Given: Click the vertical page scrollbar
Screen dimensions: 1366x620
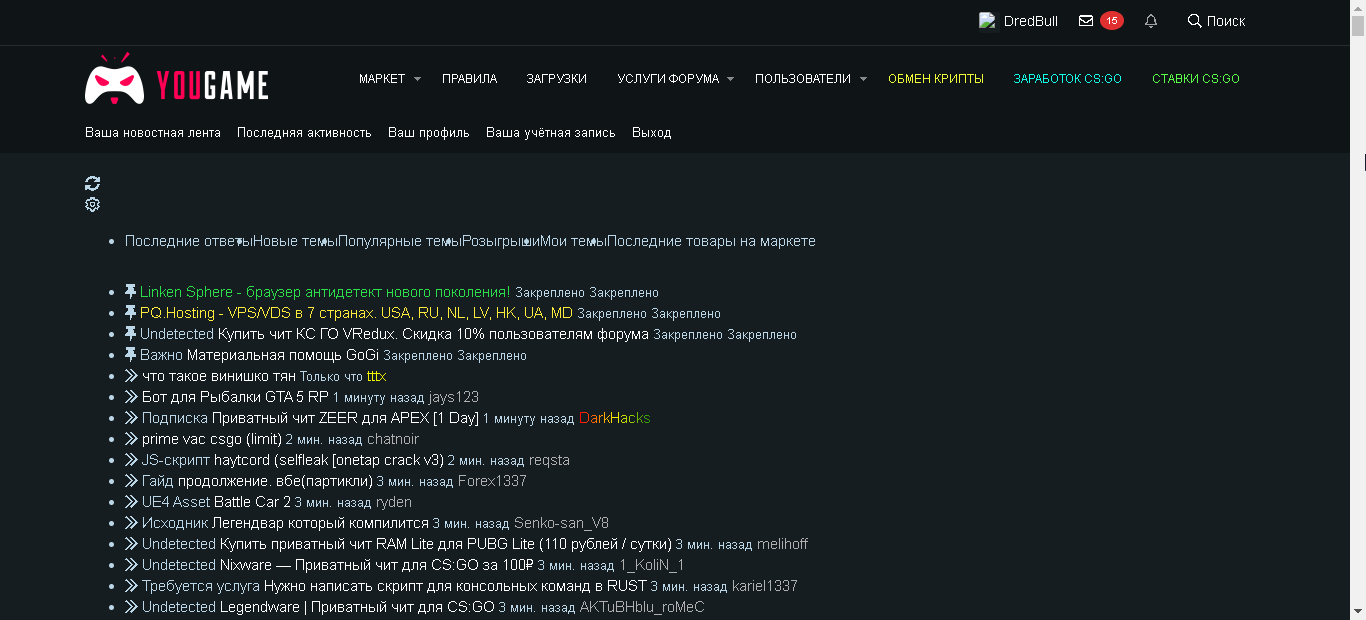Looking at the screenshot, I should point(1357,300).
